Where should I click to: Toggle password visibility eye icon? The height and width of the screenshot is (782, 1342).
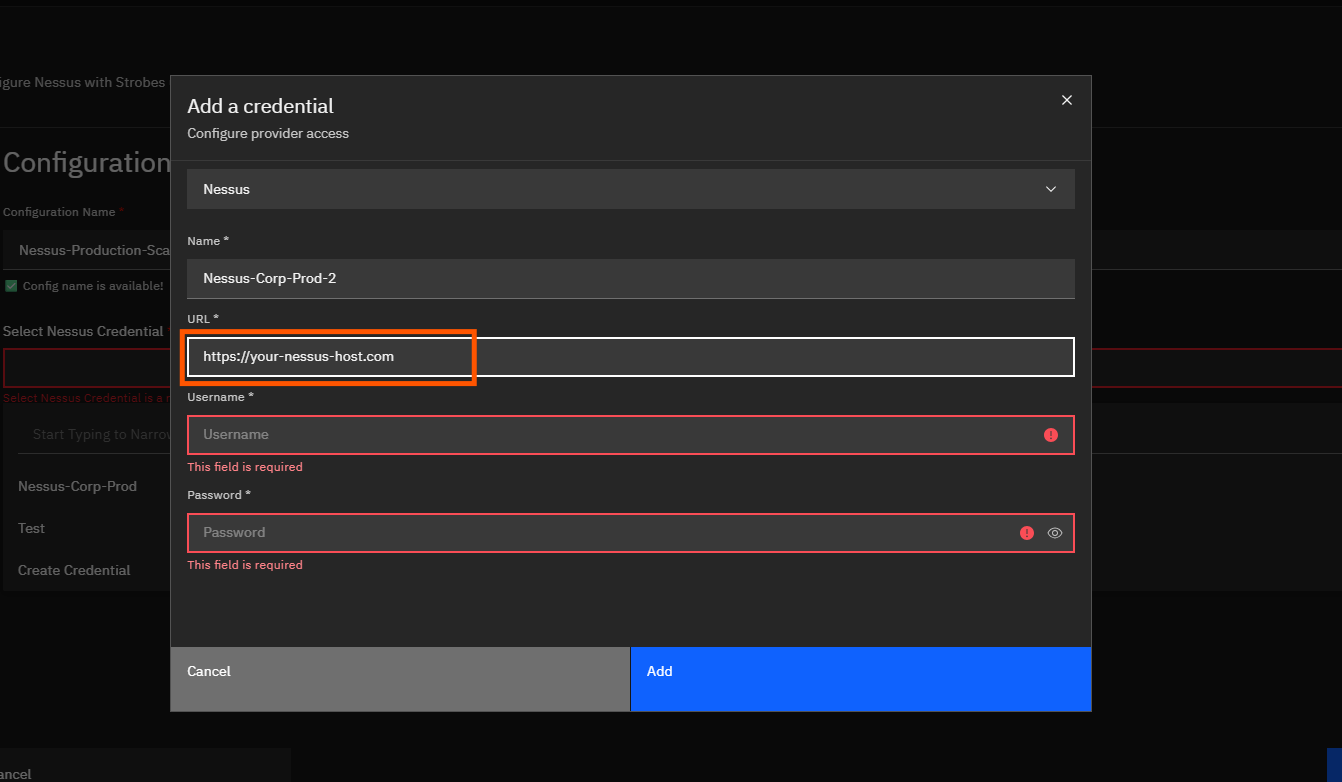click(x=1054, y=533)
